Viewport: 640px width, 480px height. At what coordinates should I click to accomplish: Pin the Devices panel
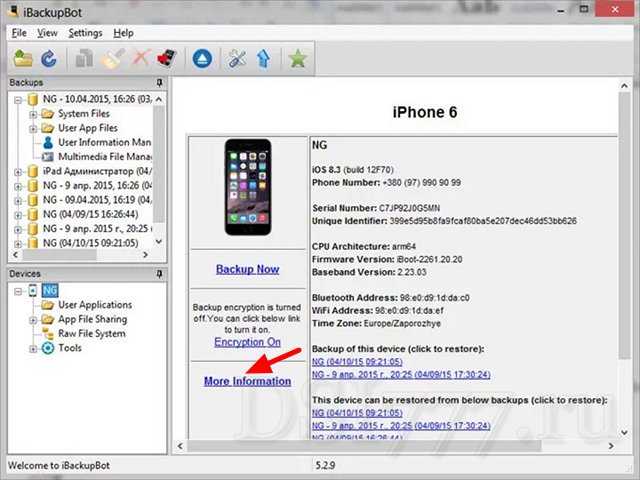coord(160,274)
